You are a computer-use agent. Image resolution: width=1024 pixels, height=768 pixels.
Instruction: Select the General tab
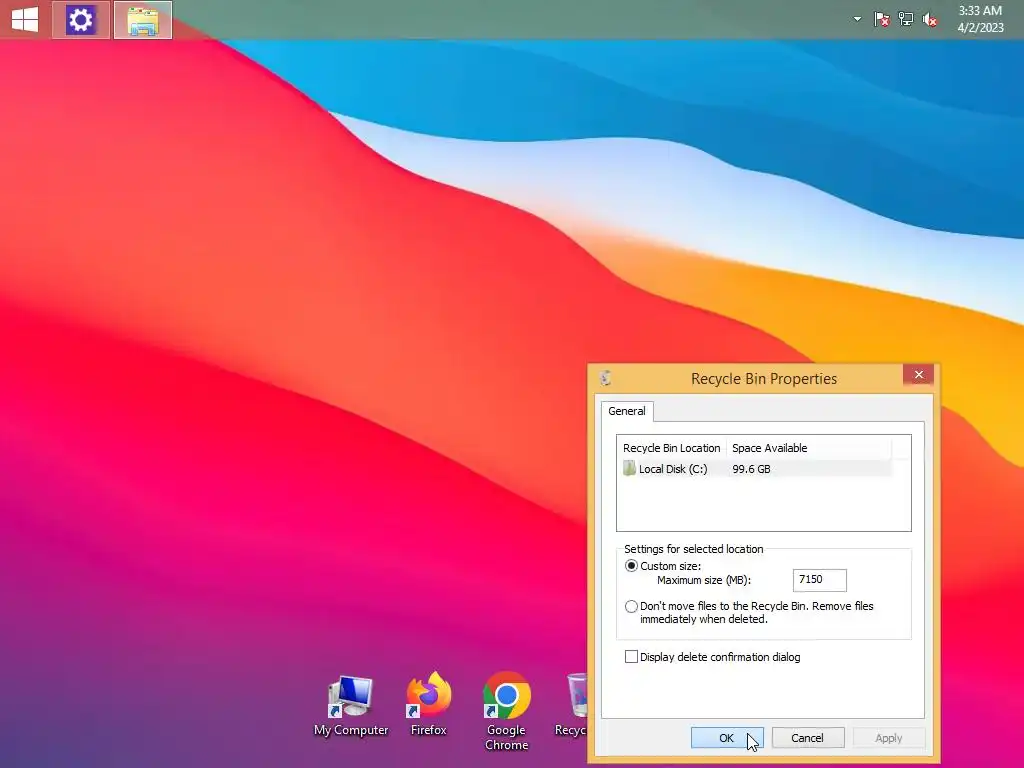tap(627, 411)
